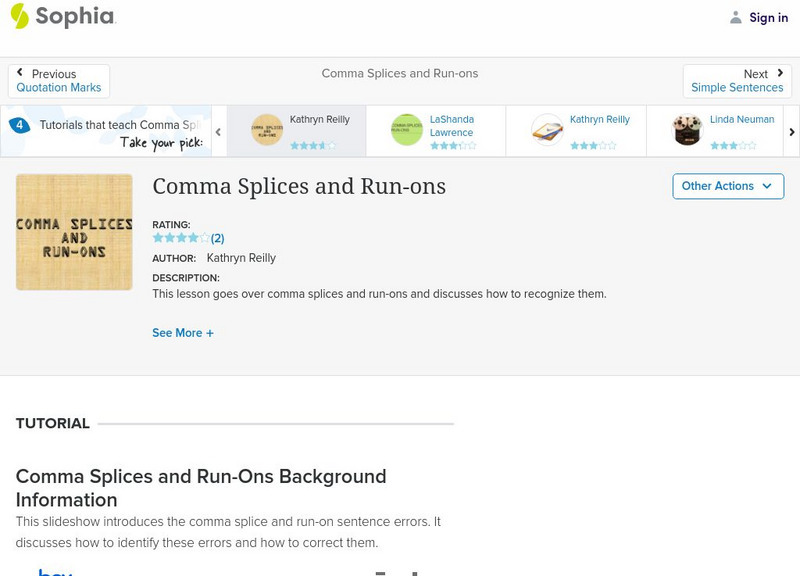Click the Sign in link

tap(768, 17)
